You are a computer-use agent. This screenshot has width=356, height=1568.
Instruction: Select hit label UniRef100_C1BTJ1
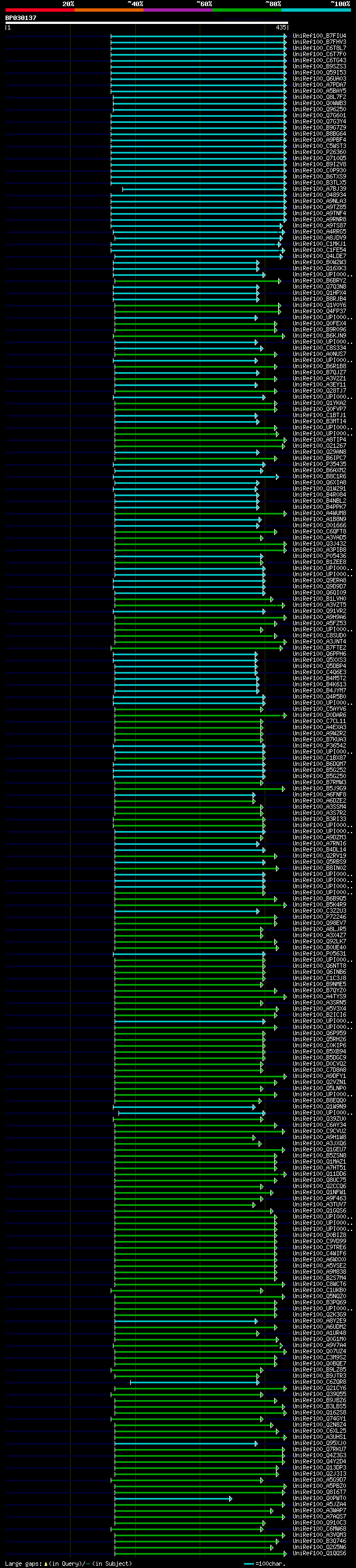point(319,416)
